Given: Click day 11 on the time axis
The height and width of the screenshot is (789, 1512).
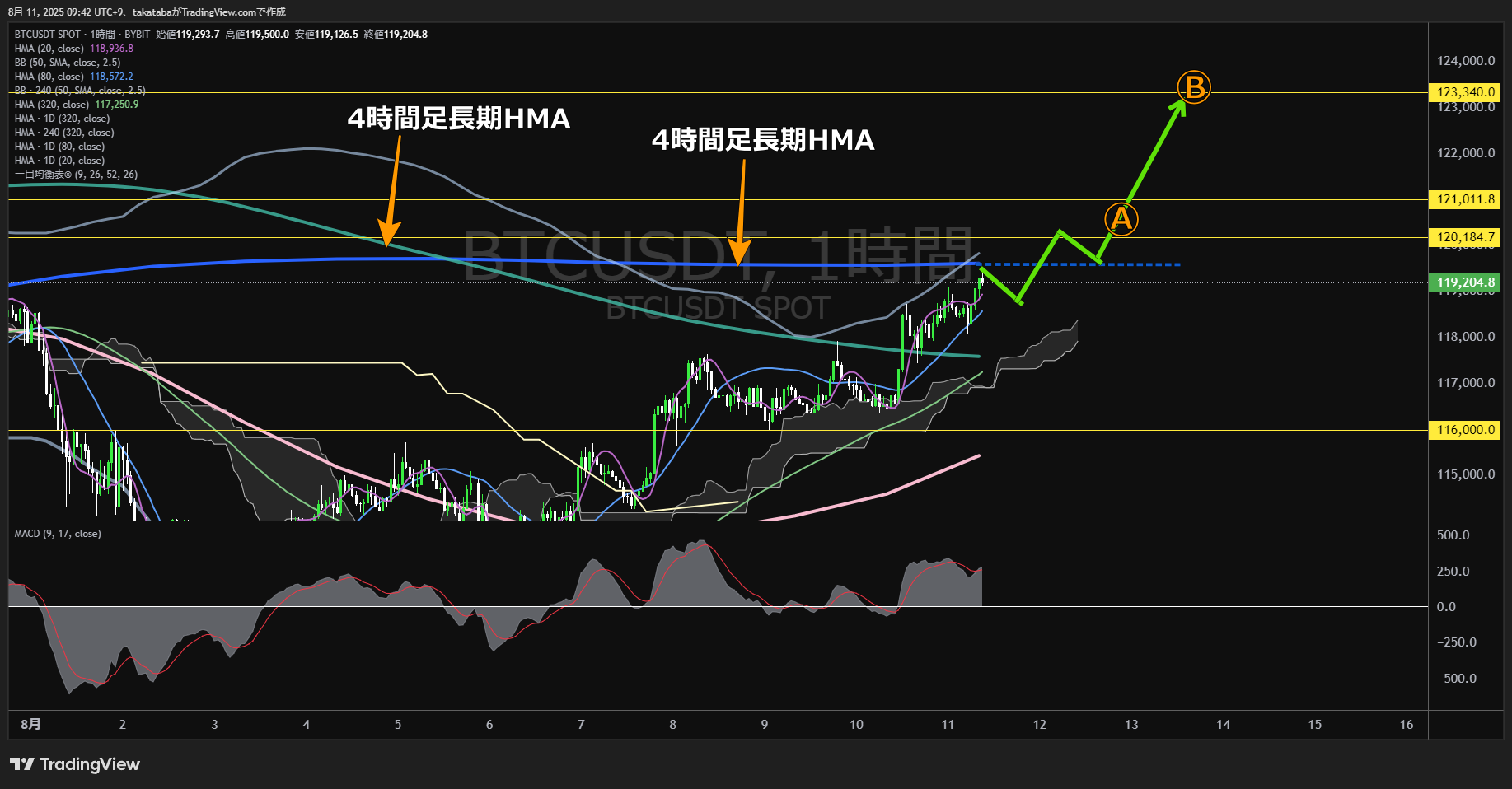Looking at the screenshot, I should [x=948, y=725].
